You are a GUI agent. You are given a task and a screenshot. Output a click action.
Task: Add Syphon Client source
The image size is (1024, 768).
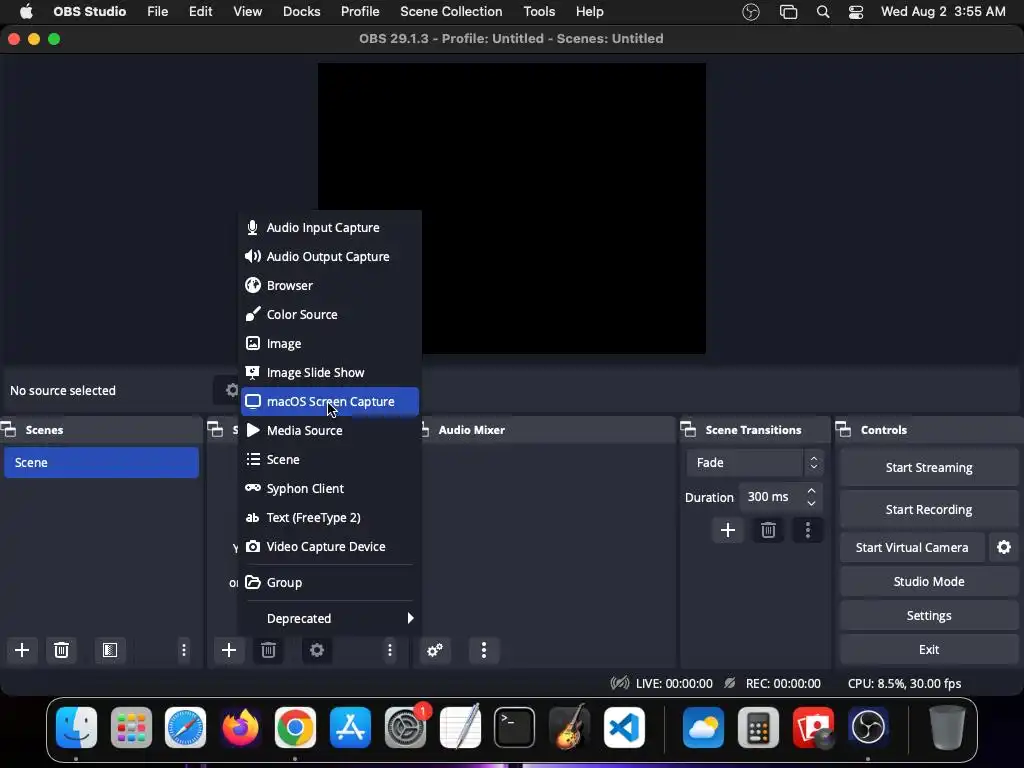point(330,488)
